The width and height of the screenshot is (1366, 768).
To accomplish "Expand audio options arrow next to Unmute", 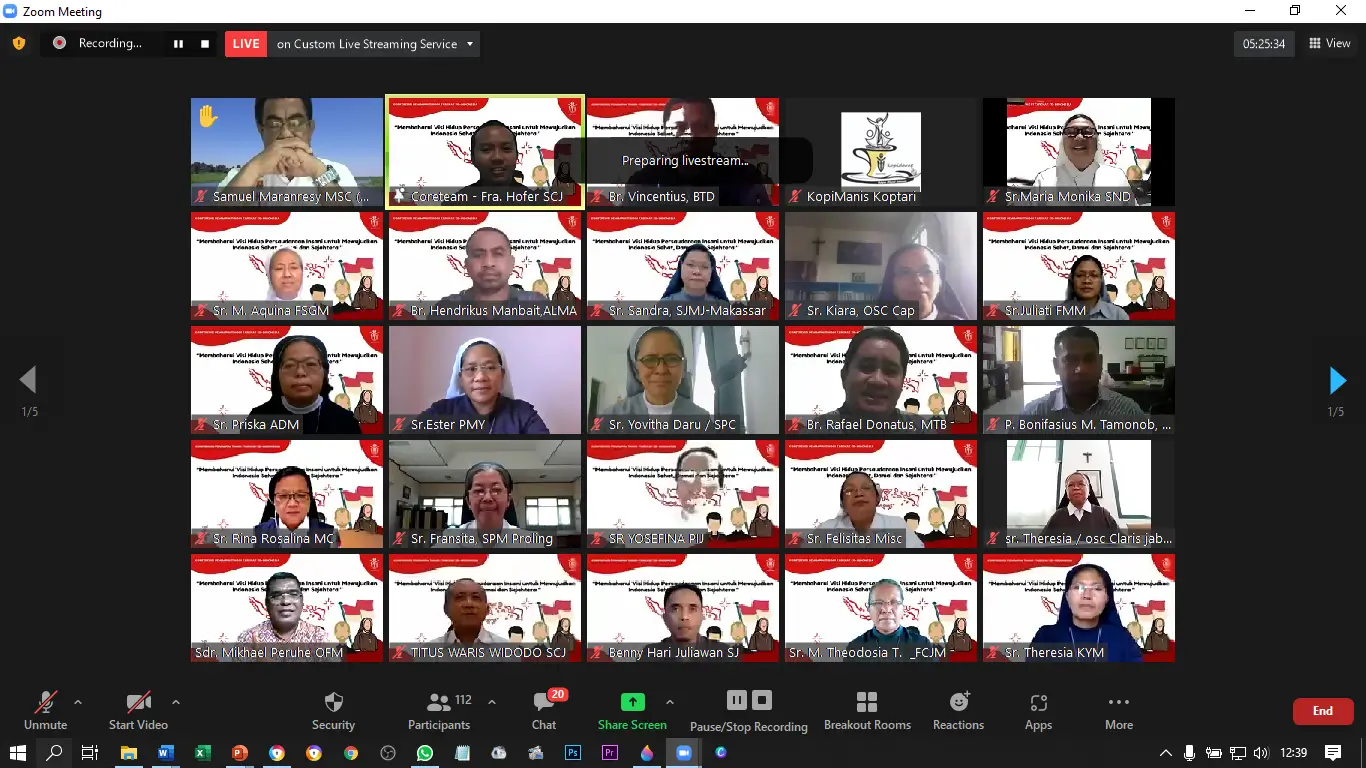I will pos(78,702).
